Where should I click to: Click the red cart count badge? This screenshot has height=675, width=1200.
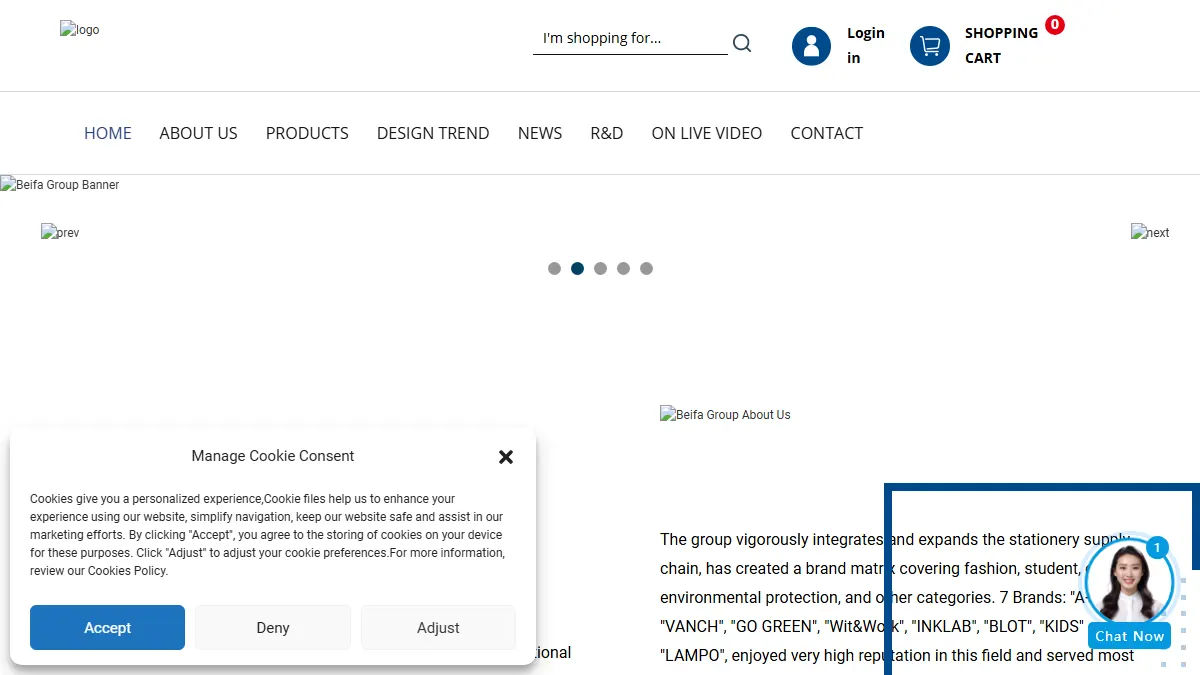[x=1055, y=25]
